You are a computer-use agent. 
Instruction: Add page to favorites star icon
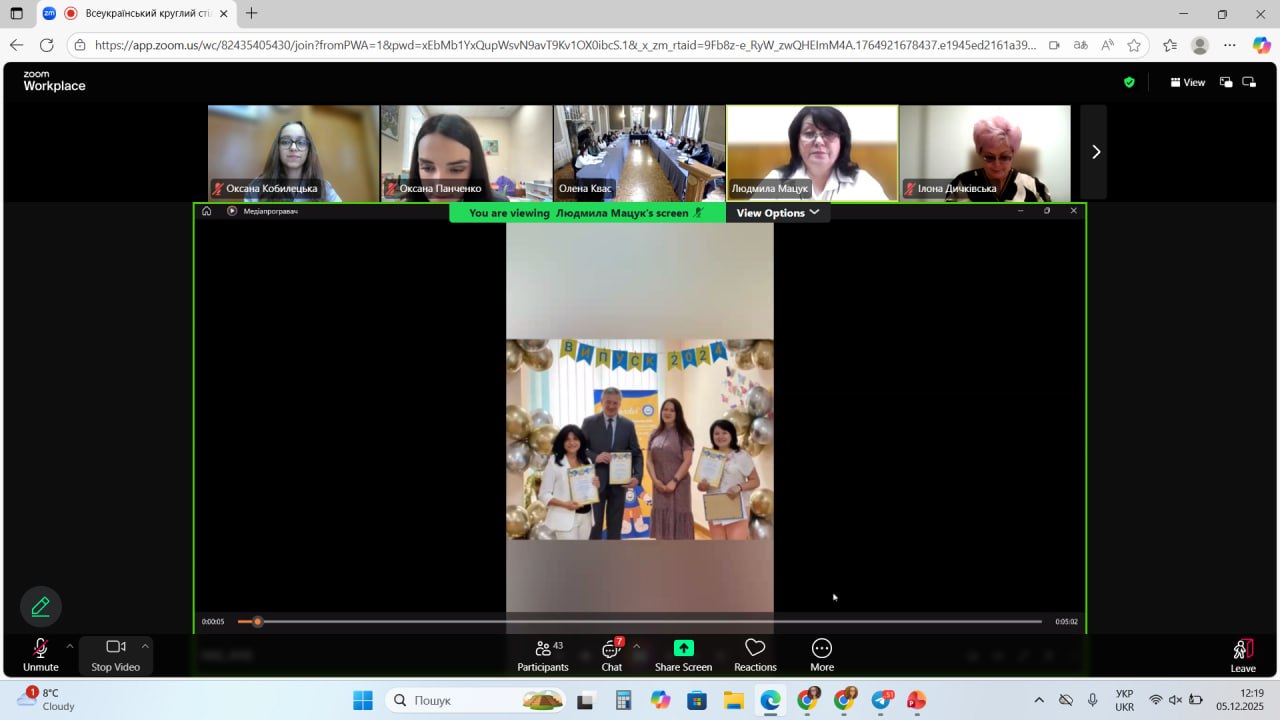[x=1134, y=45]
